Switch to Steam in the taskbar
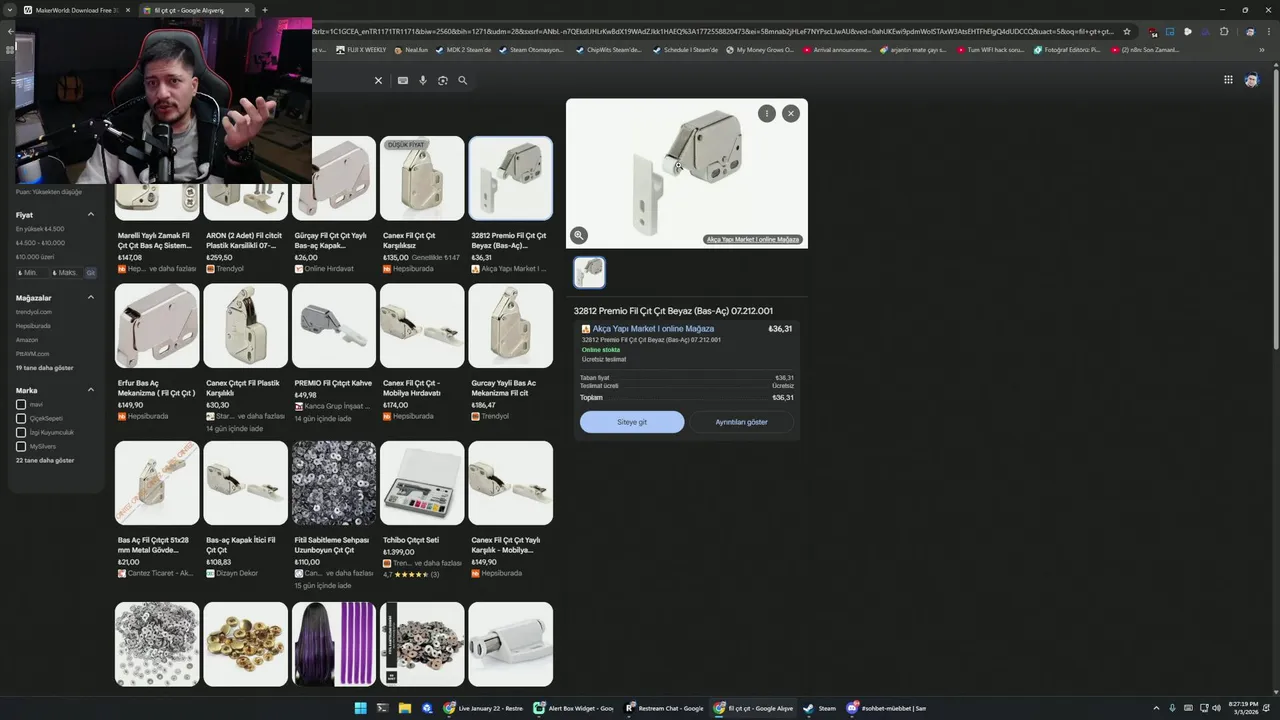This screenshot has width=1280, height=720. (x=820, y=708)
